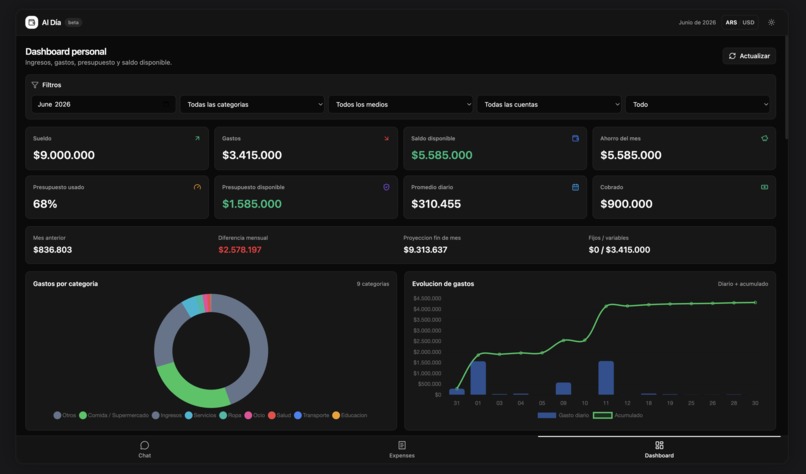Click the Diferencia mensual $2.578.197 value
The height and width of the screenshot is (474, 806).
click(240, 250)
